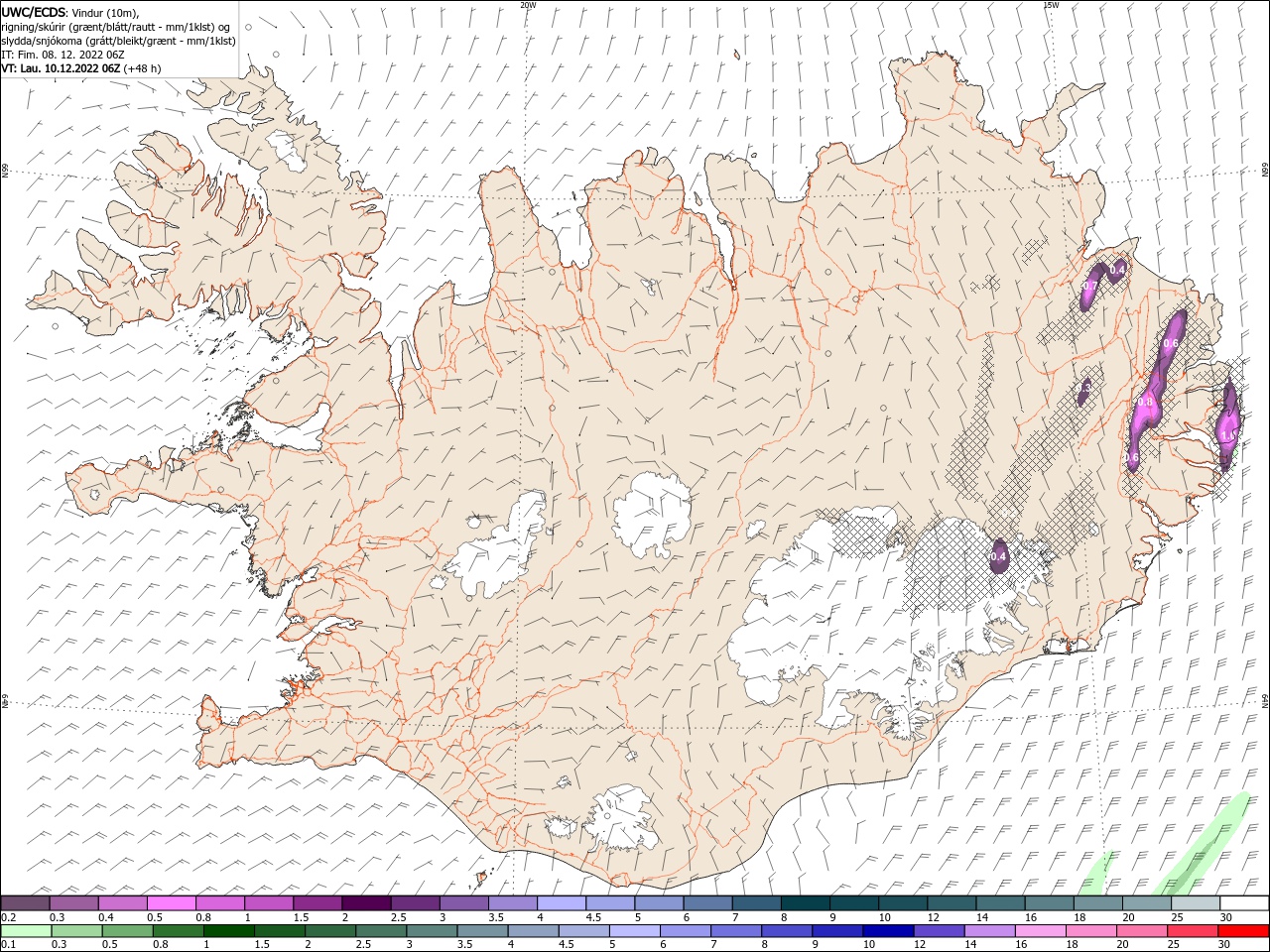Select snow legend swatch between 20 and 25
The width and height of the screenshot is (1270, 952).
click(x=1146, y=902)
